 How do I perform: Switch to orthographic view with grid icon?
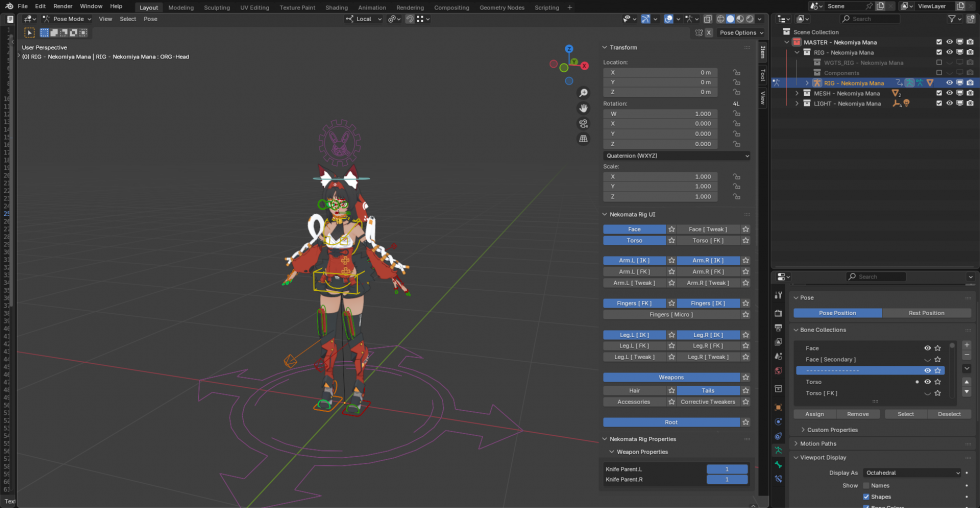point(583,140)
